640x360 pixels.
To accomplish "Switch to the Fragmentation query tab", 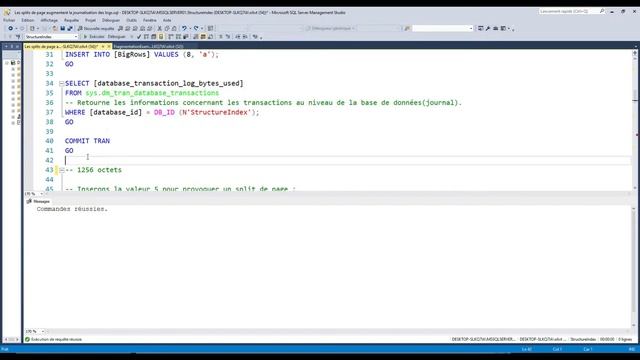I will click(149, 47).
